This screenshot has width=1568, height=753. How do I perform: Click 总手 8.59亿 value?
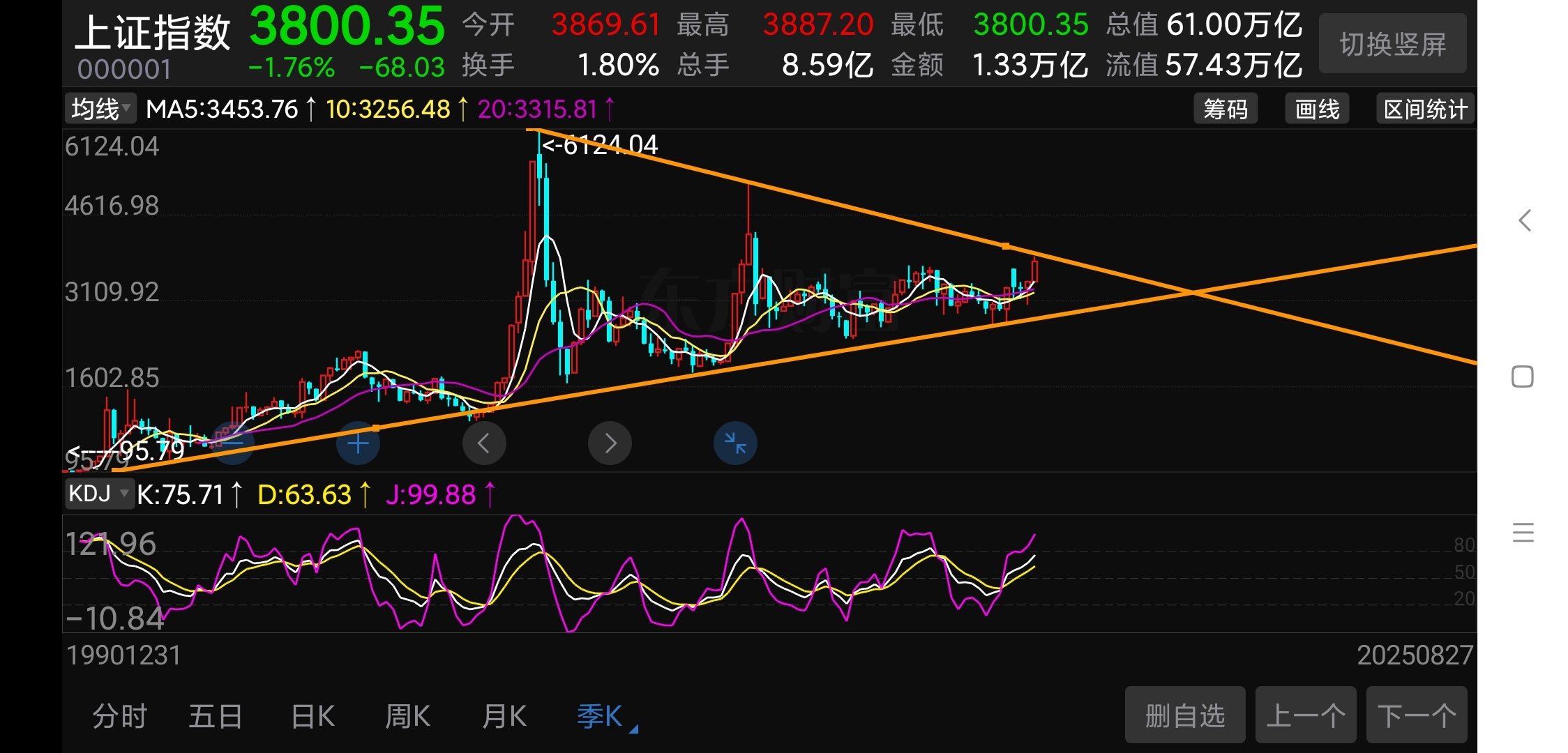[827, 65]
